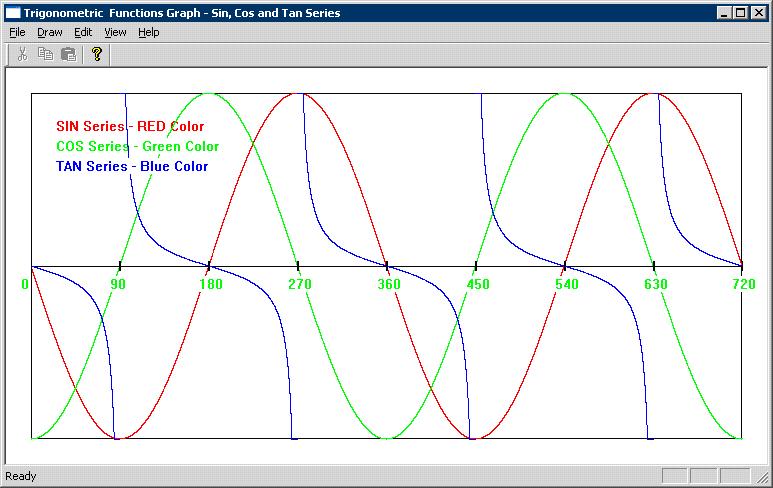Click the TAN Series blue legend label
Viewport: 773px width, 488px height.
(x=132, y=166)
